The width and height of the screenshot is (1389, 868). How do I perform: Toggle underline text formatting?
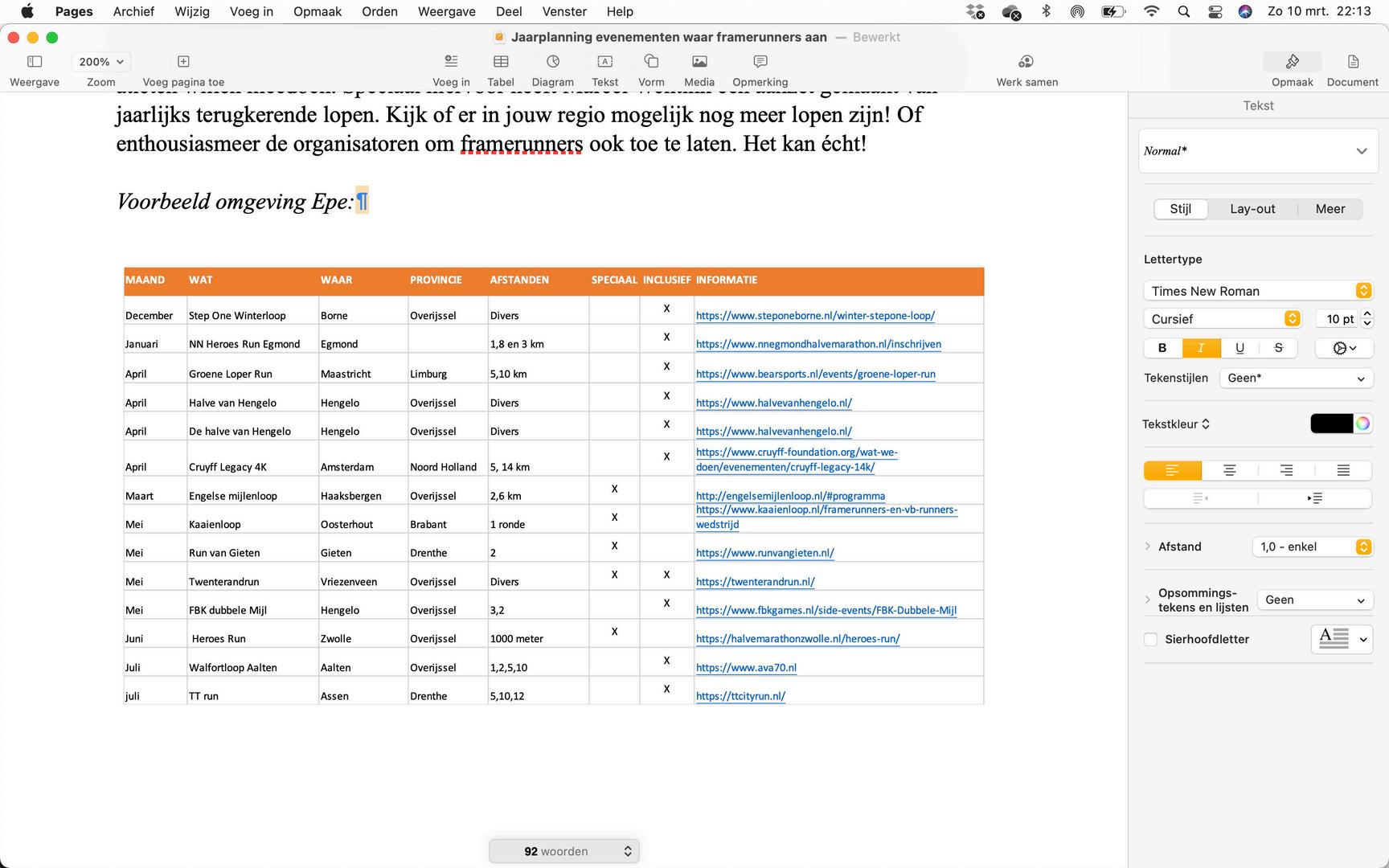coord(1239,348)
